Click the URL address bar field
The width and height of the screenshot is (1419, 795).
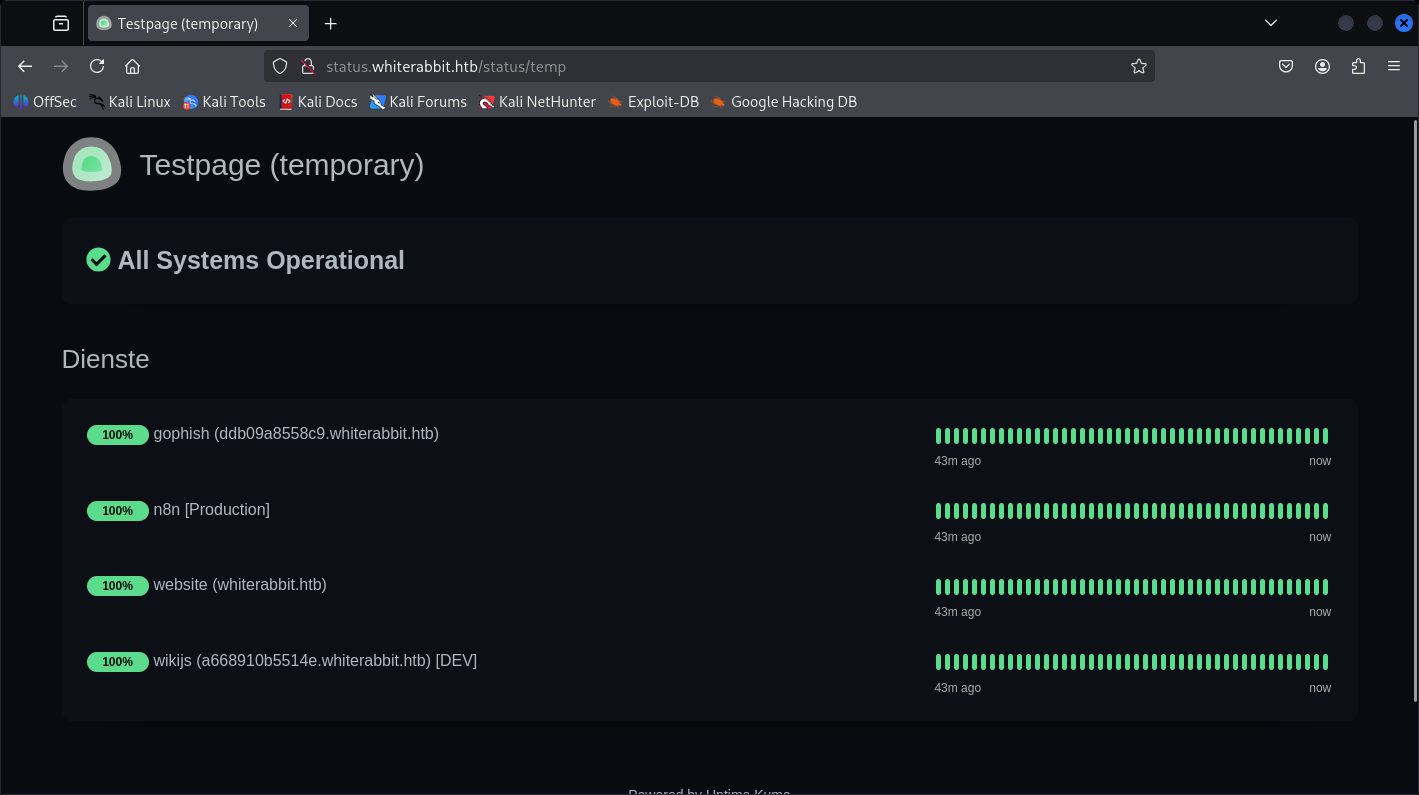pos(720,66)
